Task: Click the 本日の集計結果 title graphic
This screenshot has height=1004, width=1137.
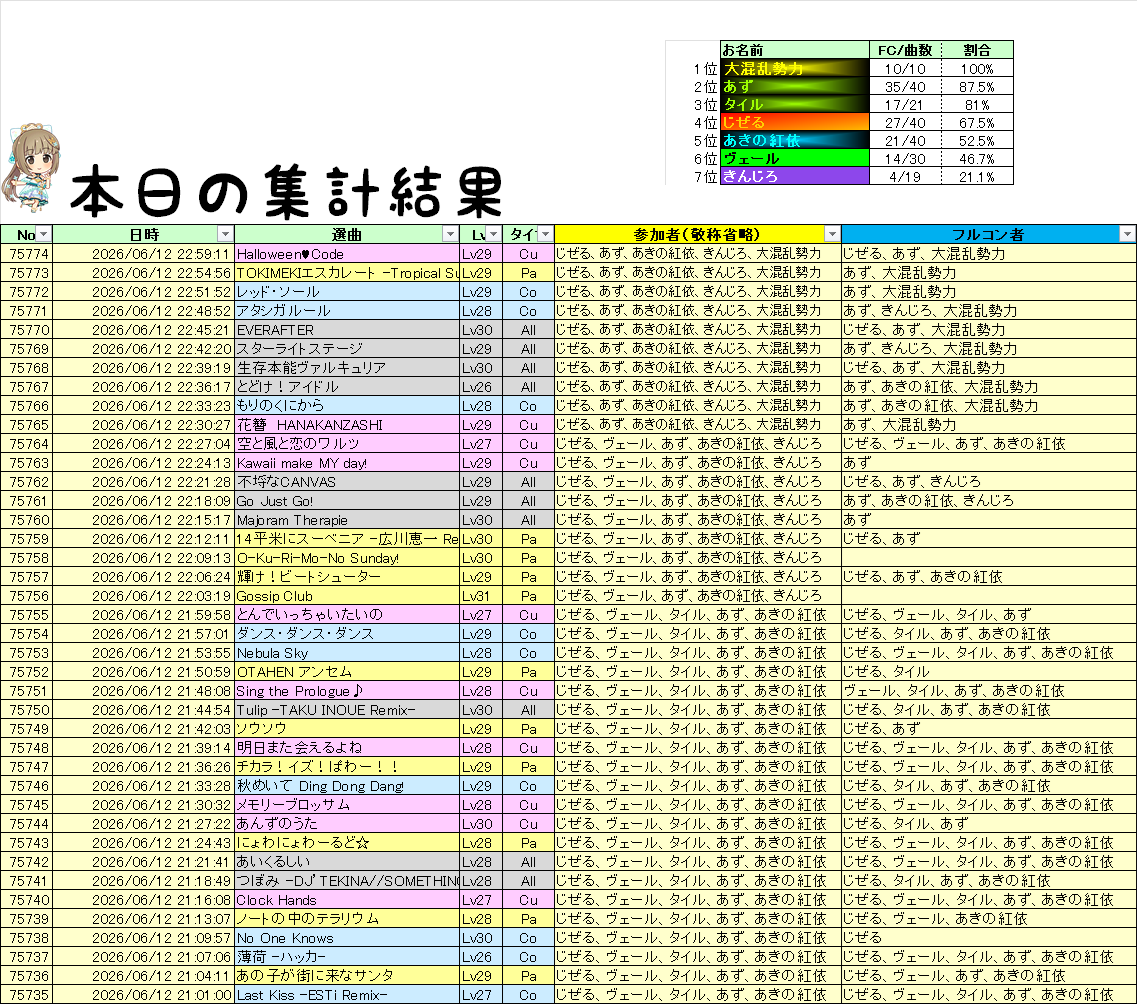Action: pos(286,191)
